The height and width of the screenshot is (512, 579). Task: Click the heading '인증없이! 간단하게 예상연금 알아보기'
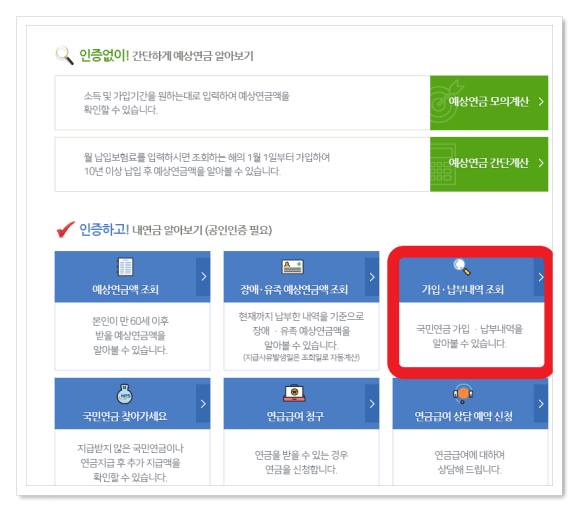(x=167, y=56)
